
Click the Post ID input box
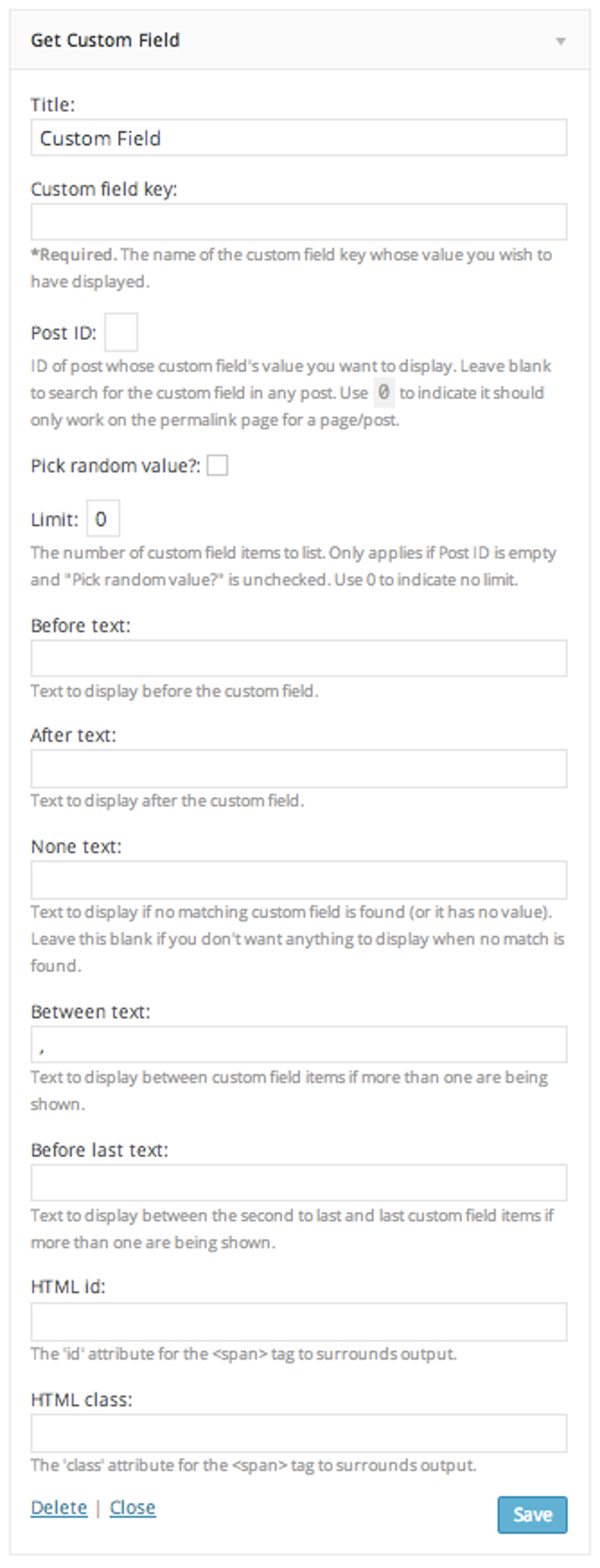tap(121, 332)
